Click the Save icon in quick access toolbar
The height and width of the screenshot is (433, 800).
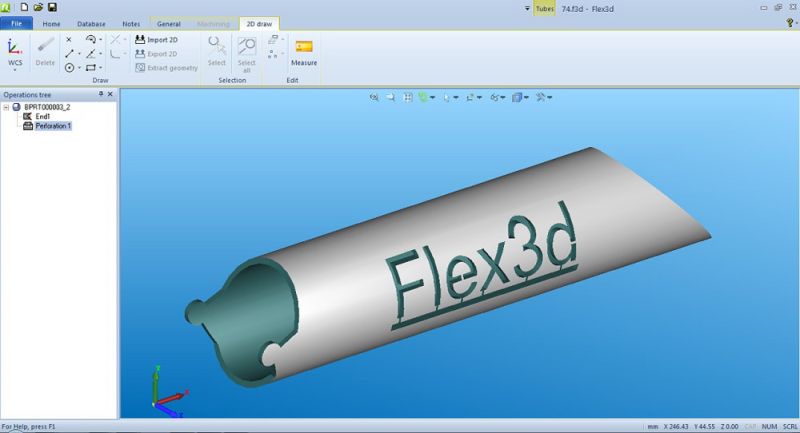coord(52,7)
